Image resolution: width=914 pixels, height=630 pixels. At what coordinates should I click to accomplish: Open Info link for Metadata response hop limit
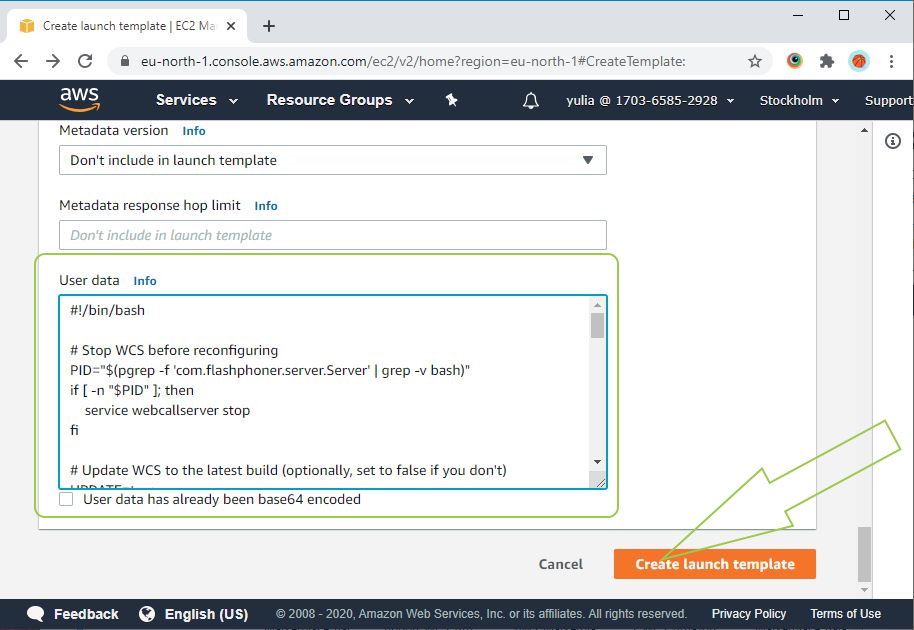[x=266, y=206]
